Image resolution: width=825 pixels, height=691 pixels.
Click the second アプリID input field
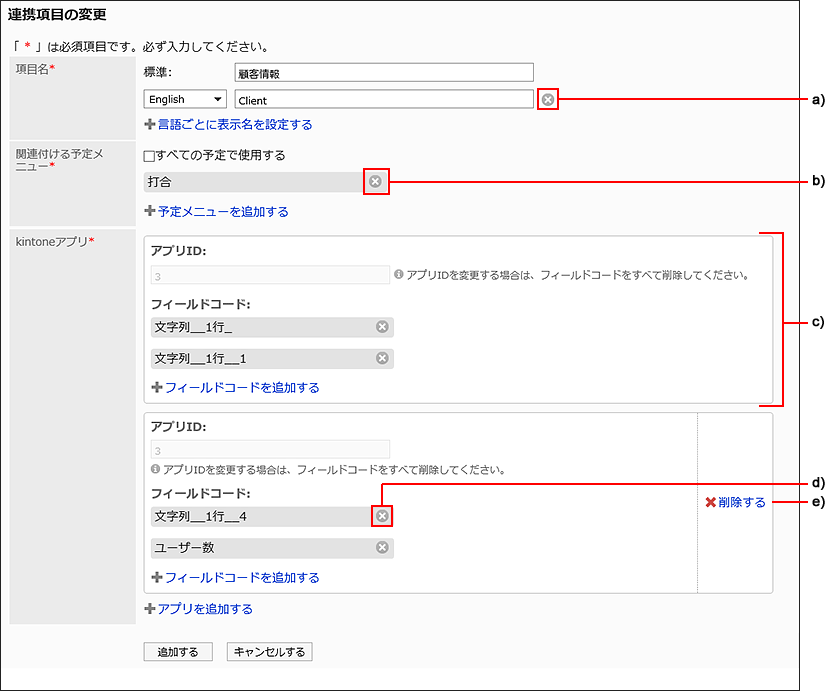coord(270,450)
